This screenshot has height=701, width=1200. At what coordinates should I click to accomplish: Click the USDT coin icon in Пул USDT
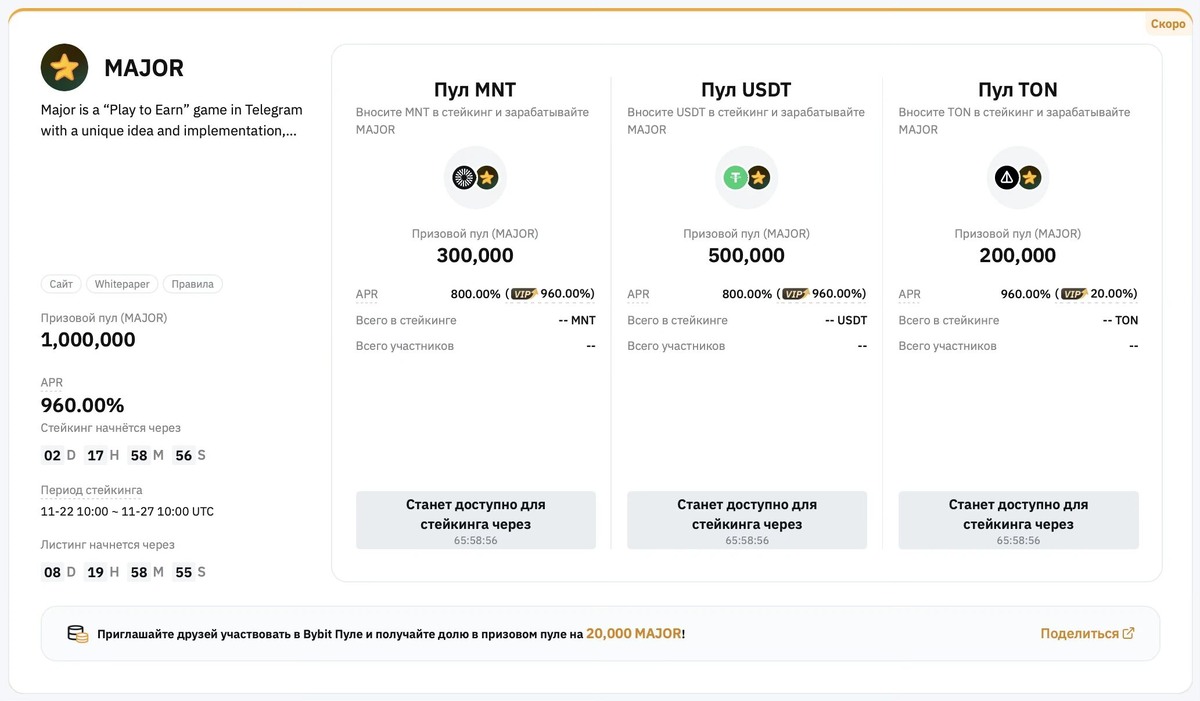click(733, 176)
